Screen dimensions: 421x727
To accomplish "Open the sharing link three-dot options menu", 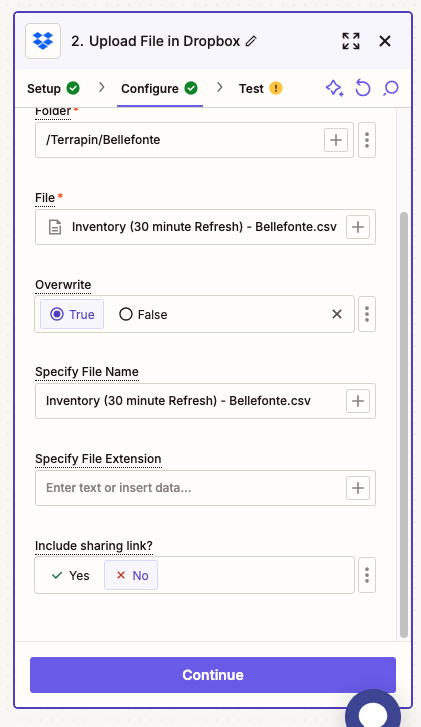I will pos(367,575).
